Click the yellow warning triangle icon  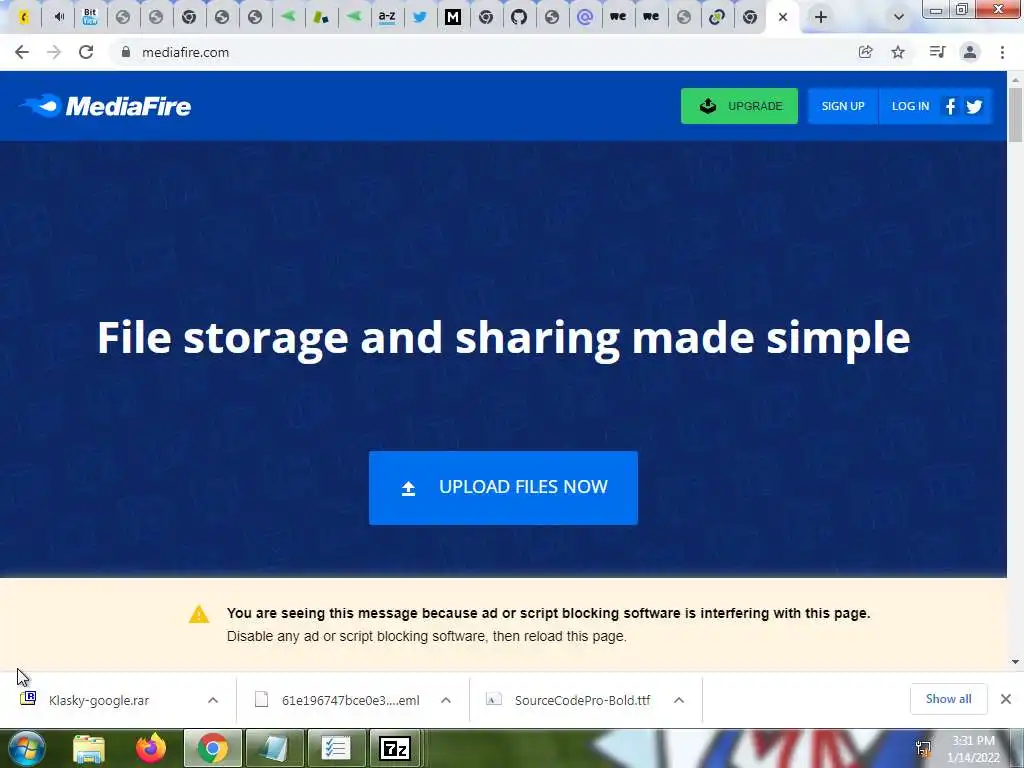coord(199,614)
